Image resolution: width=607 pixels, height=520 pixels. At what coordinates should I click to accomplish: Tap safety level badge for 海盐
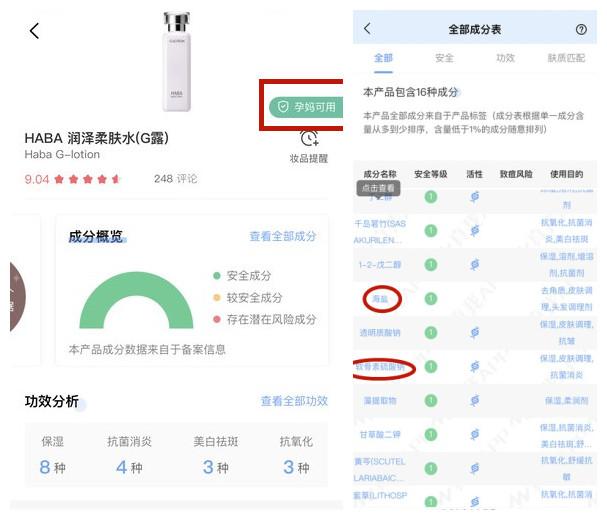pos(430,299)
